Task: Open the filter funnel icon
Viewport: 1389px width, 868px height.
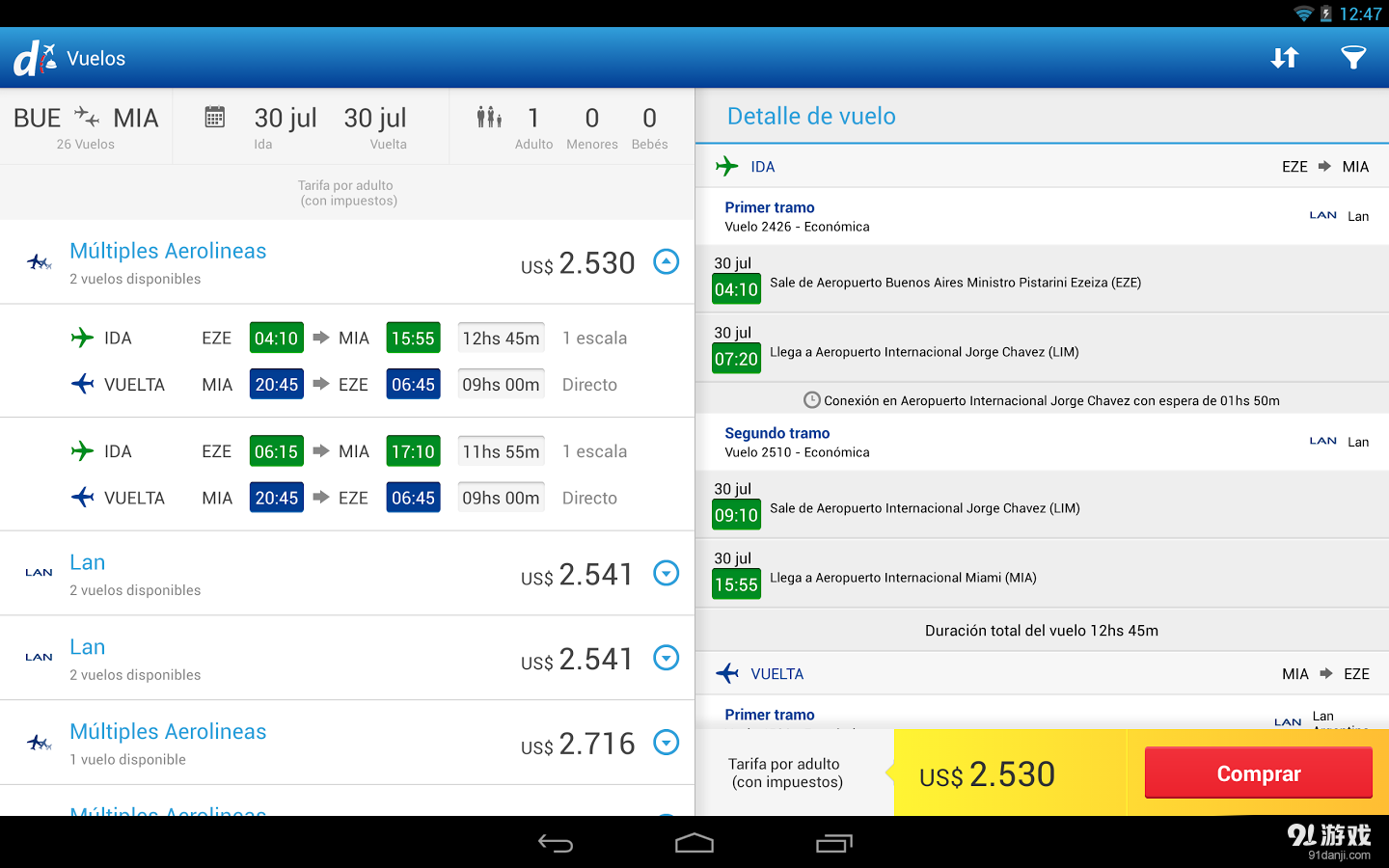Action: coord(1353,57)
